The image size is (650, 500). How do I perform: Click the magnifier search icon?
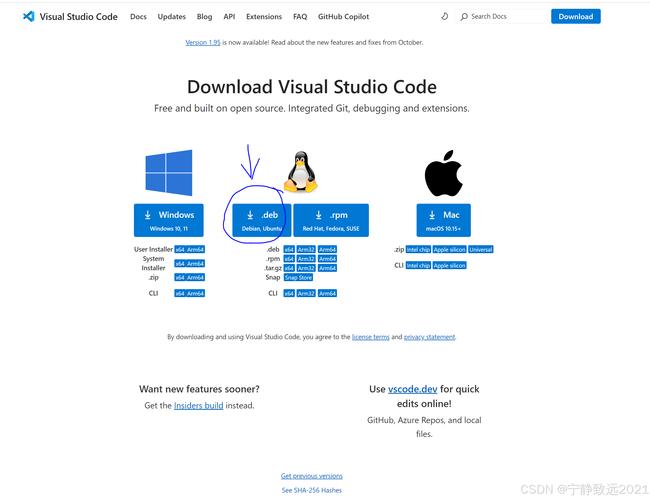(x=464, y=17)
